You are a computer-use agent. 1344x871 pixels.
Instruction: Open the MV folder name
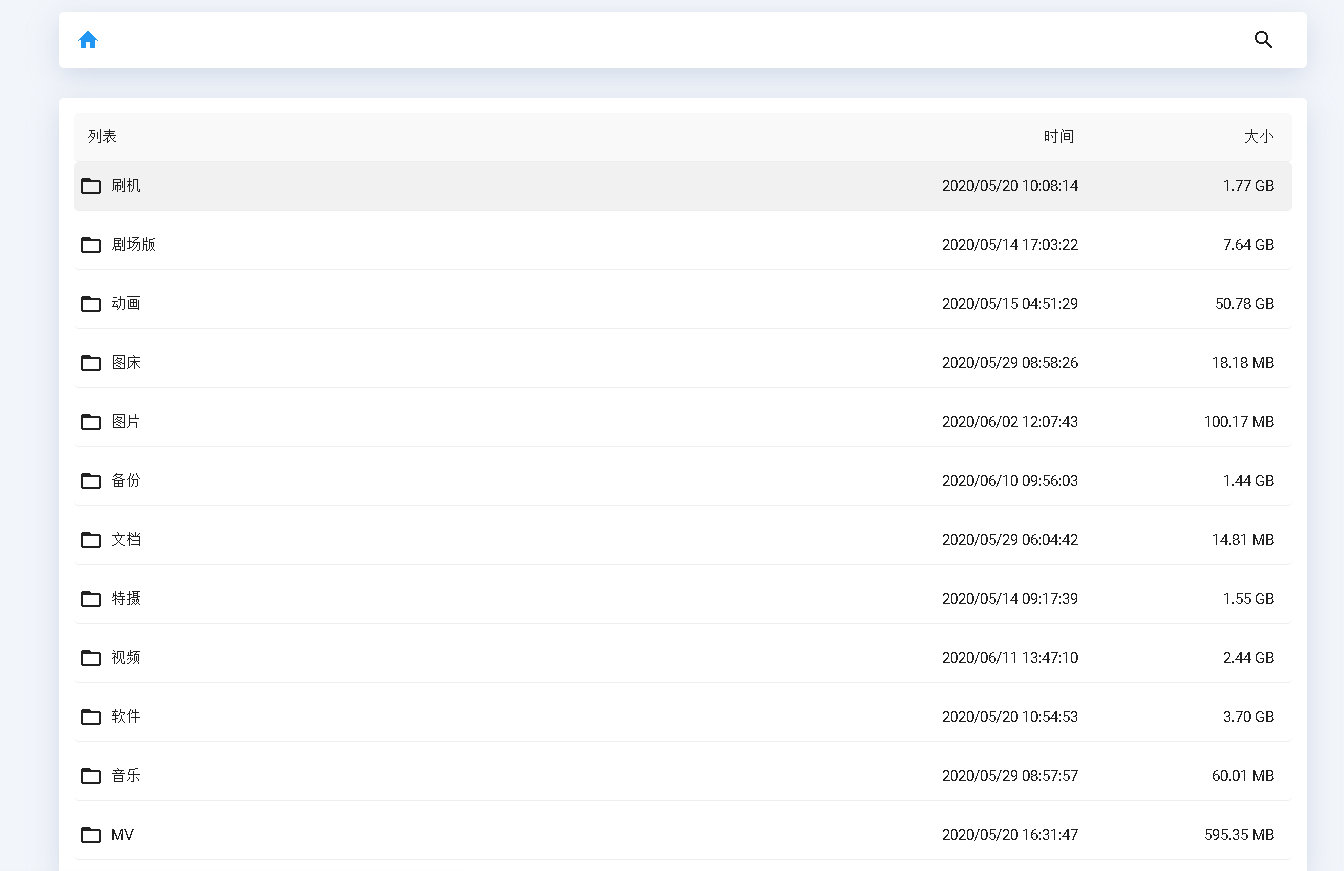tap(123, 835)
